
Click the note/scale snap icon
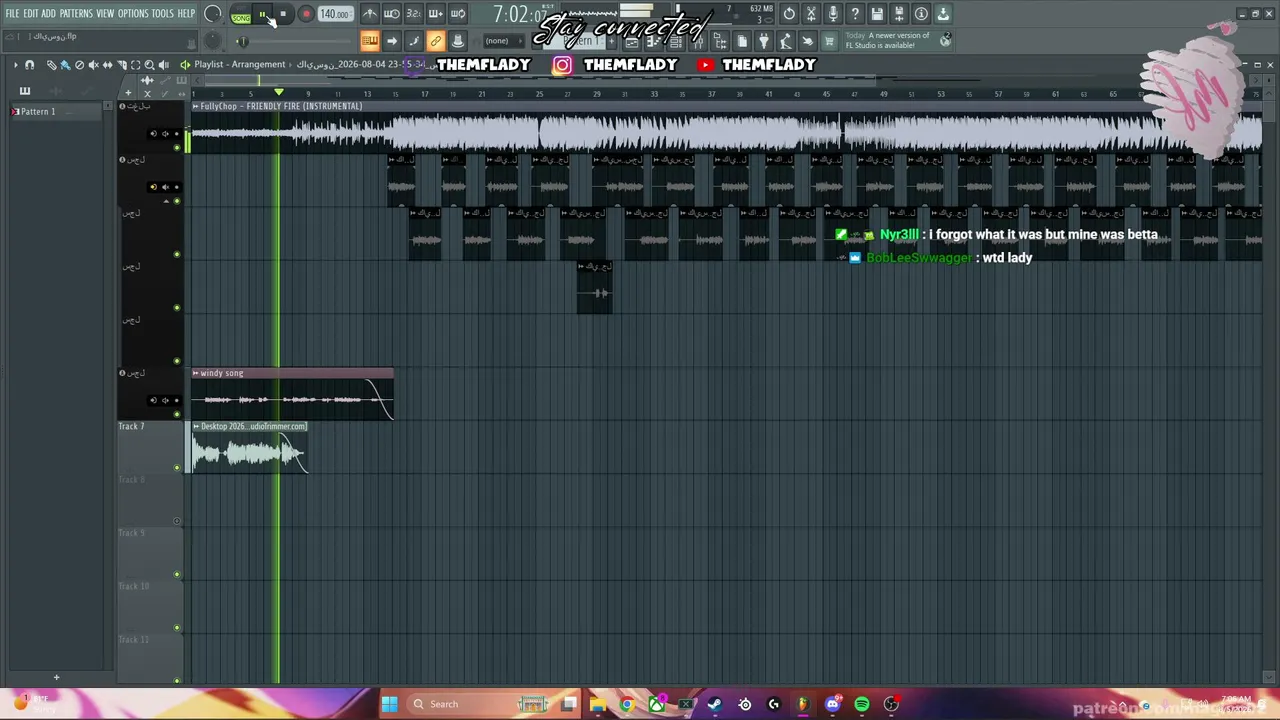click(x=414, y=41)
